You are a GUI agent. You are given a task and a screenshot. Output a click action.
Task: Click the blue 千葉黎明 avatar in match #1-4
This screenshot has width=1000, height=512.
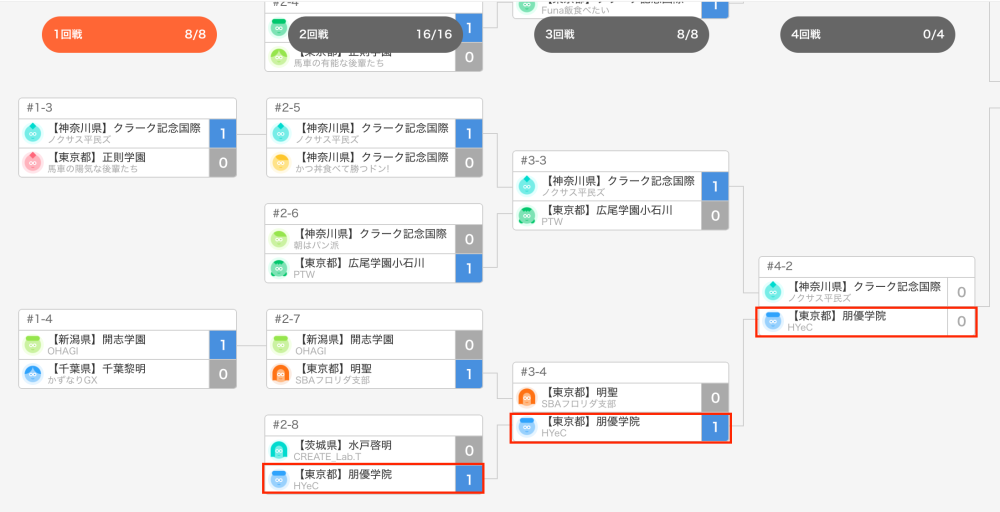(33, 374)
